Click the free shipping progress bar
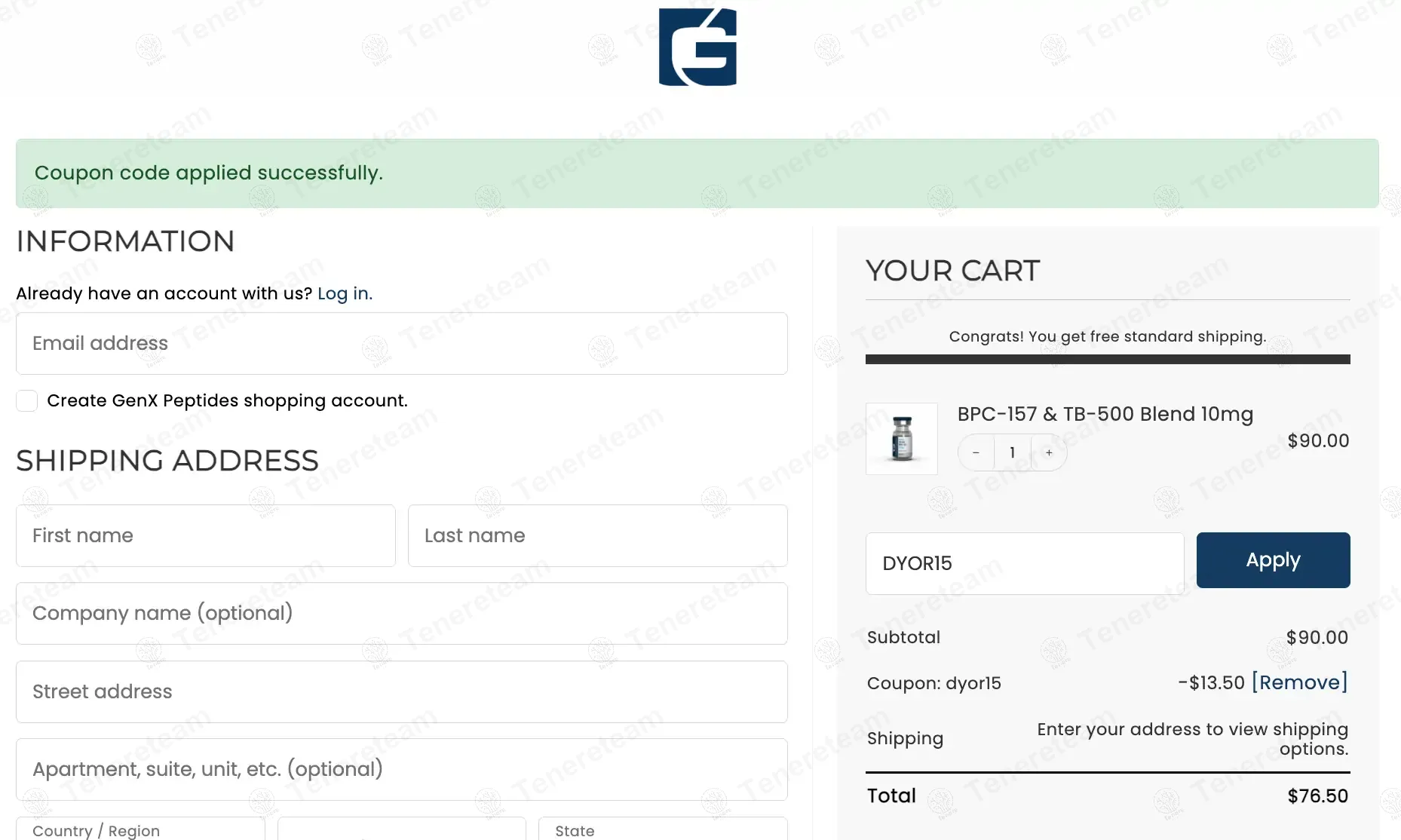1401x840 pixels. pos(1107,360)
